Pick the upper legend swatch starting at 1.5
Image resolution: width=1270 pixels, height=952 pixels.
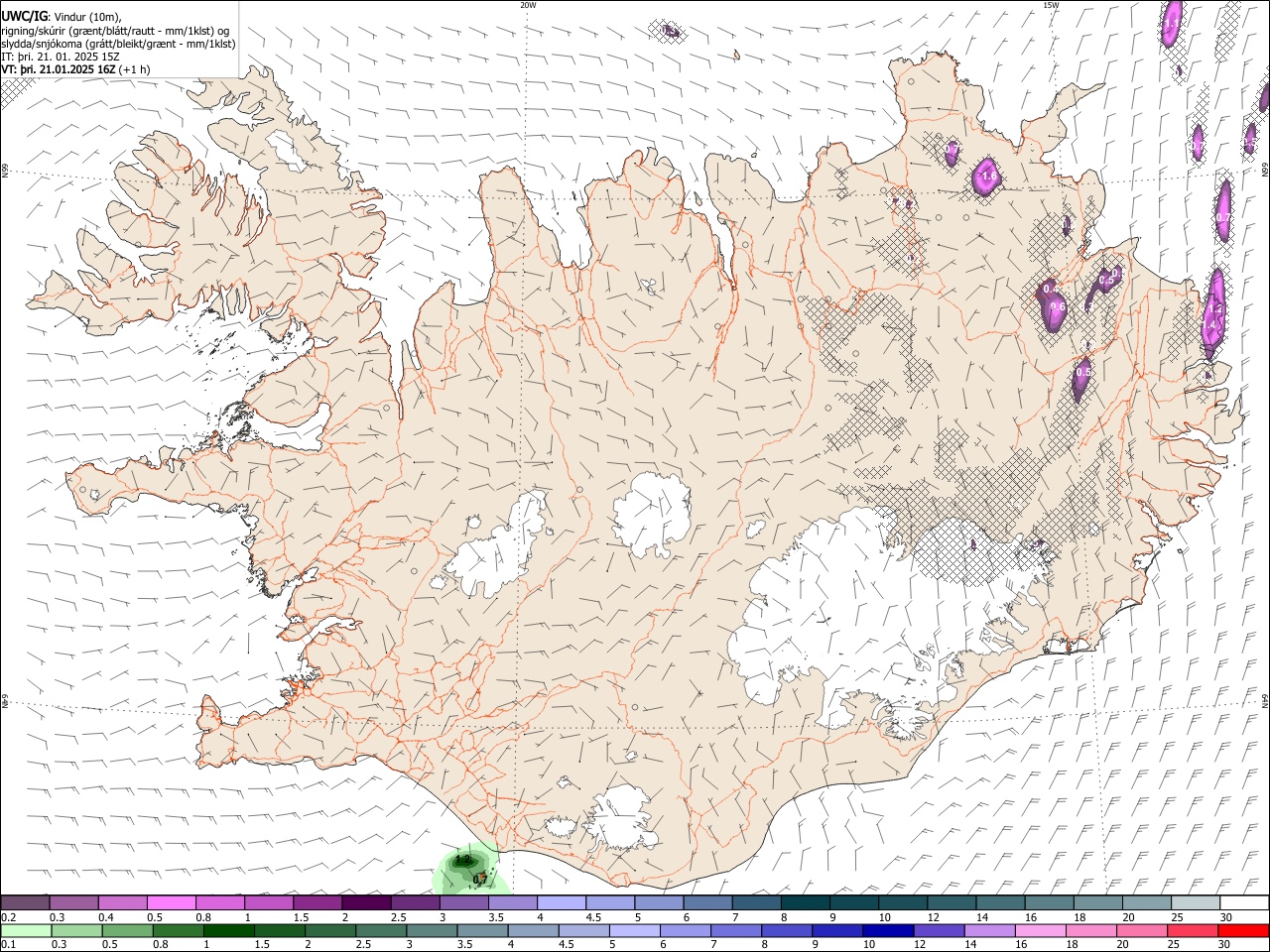tap(317, 903)
